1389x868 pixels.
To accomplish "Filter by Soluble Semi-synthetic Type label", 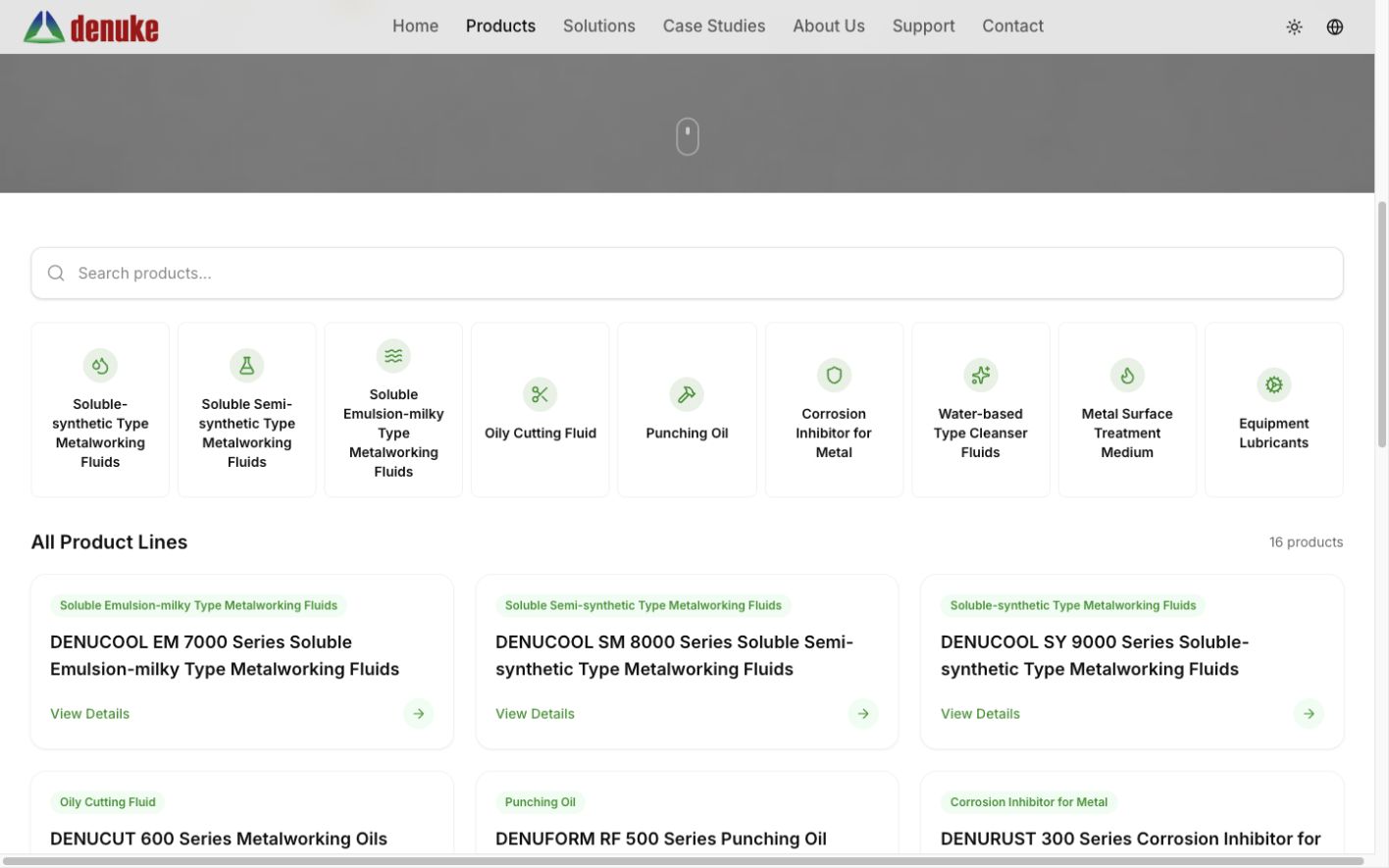I will (x=247, y=434).
